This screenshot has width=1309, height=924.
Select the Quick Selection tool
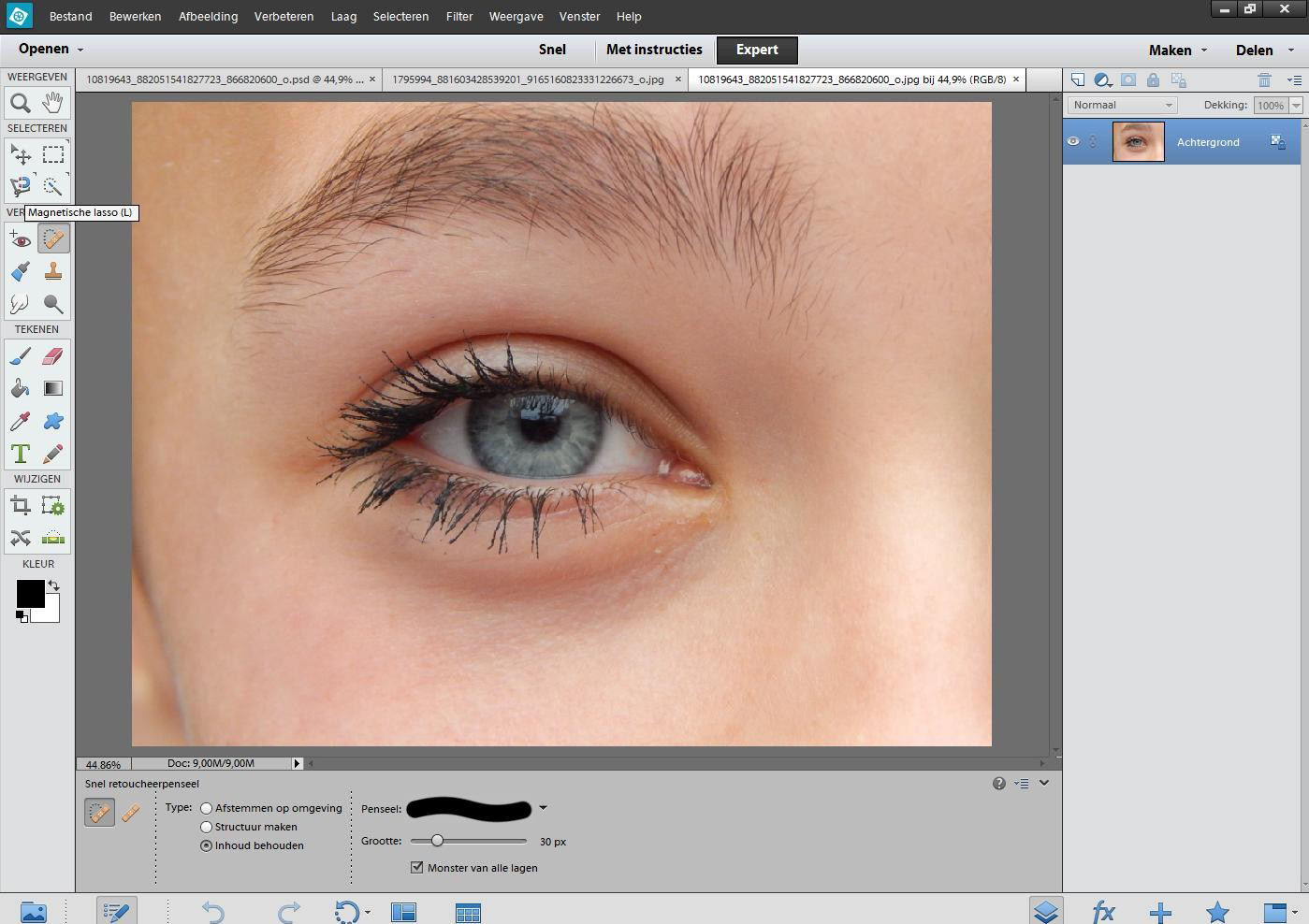point(53,186)
